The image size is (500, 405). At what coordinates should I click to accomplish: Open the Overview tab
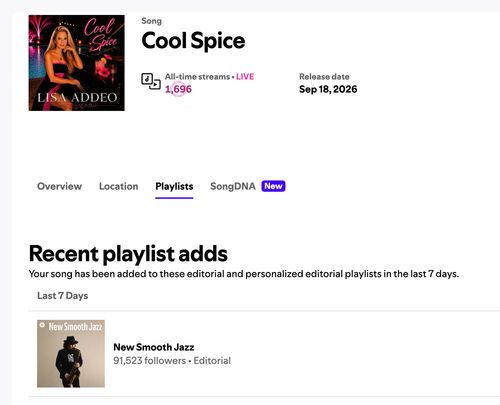click(59, 186)
